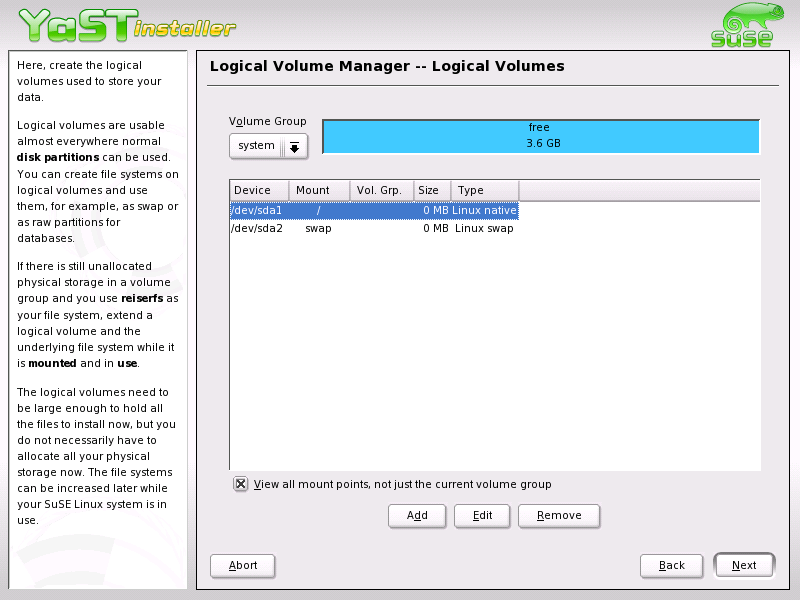800x600 pixels.
Task: Click the Type column header
Action: 477,190
